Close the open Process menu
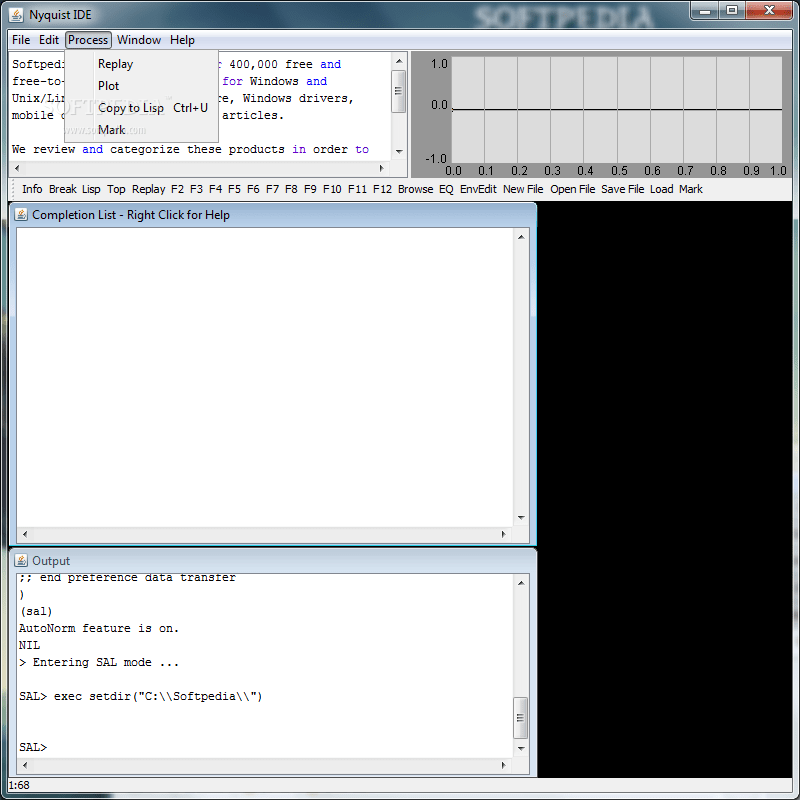The height and width of the screenshot is (800, 800). pos(88,40)
